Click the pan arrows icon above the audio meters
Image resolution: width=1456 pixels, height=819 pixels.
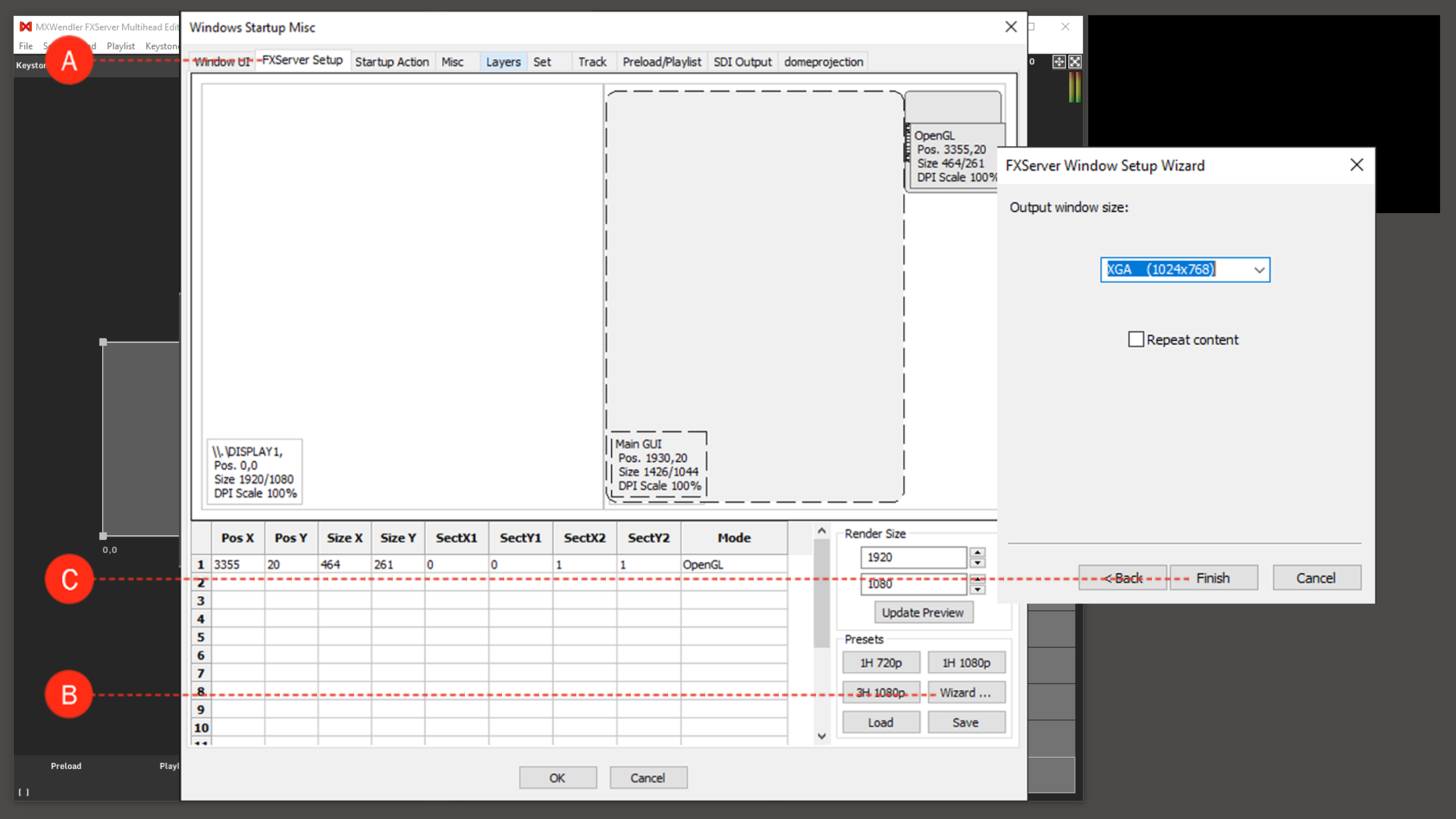tap(1058, 62)
